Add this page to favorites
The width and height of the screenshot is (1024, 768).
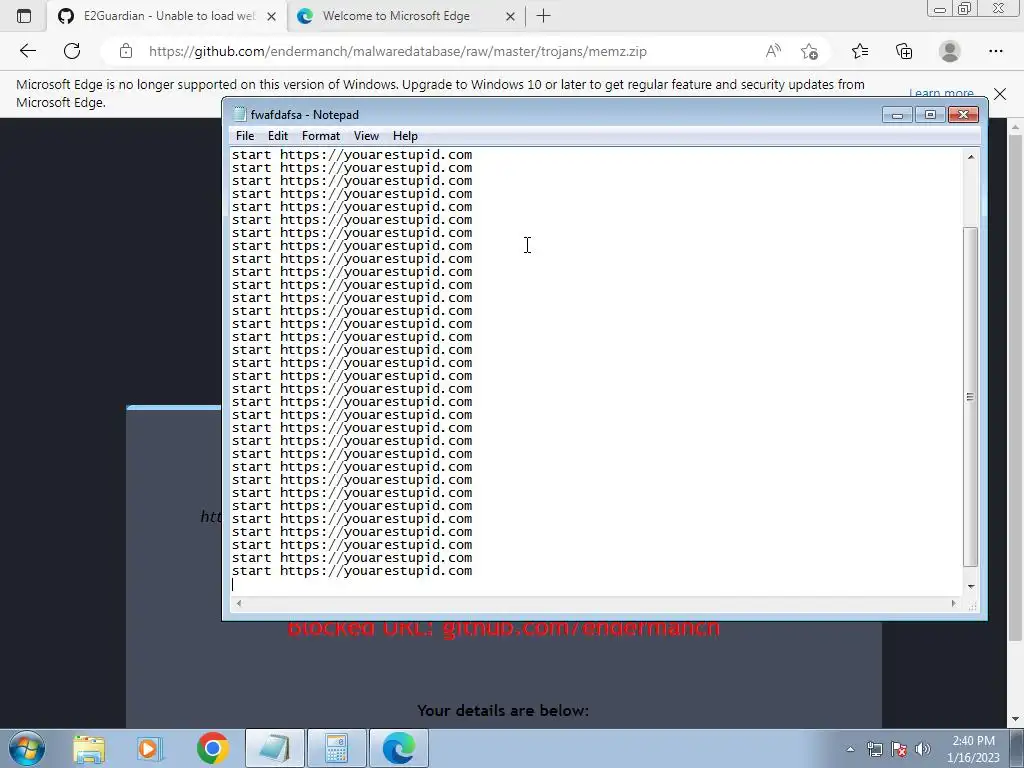(810, 52)
